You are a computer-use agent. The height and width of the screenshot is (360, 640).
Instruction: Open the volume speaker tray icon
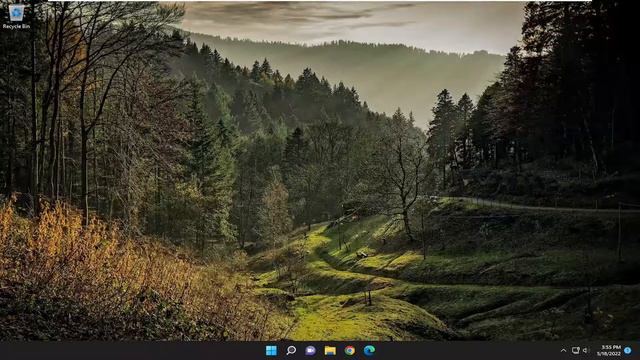click(x=586, y=350)
